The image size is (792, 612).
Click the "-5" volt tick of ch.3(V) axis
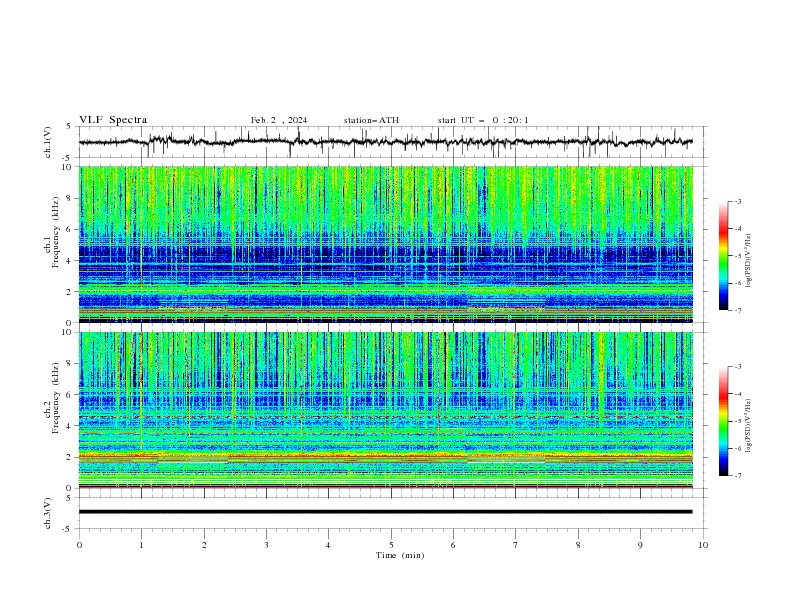[68, 529]
